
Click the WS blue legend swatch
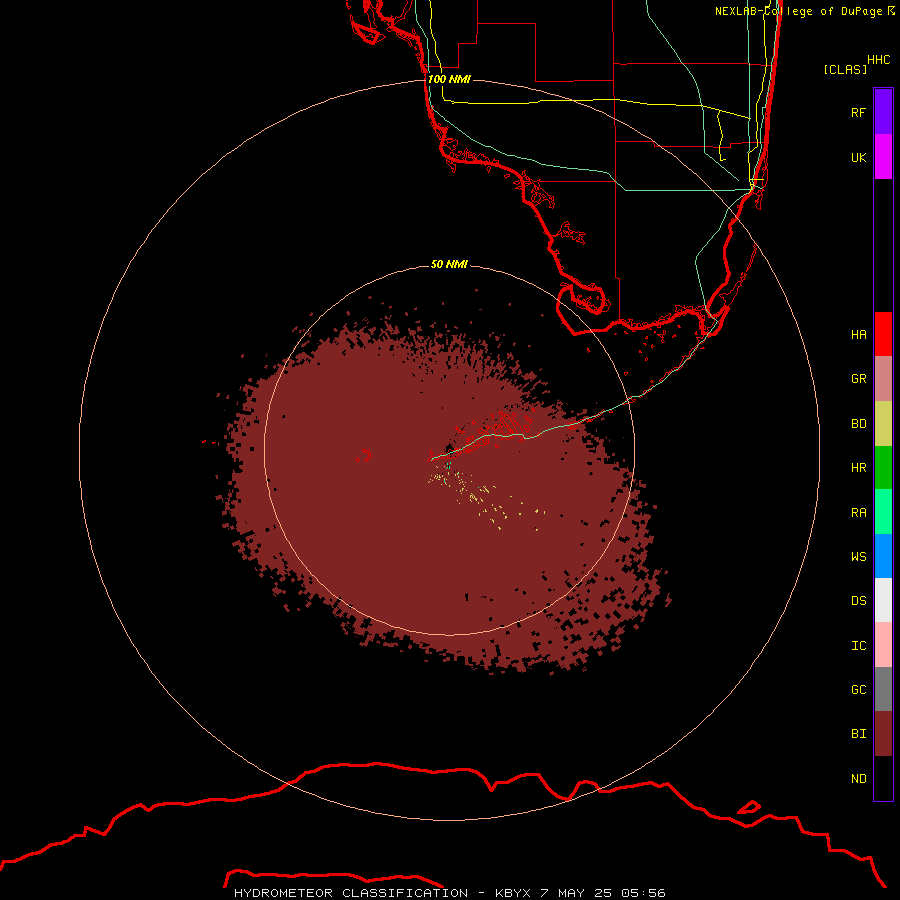(883, 556)
